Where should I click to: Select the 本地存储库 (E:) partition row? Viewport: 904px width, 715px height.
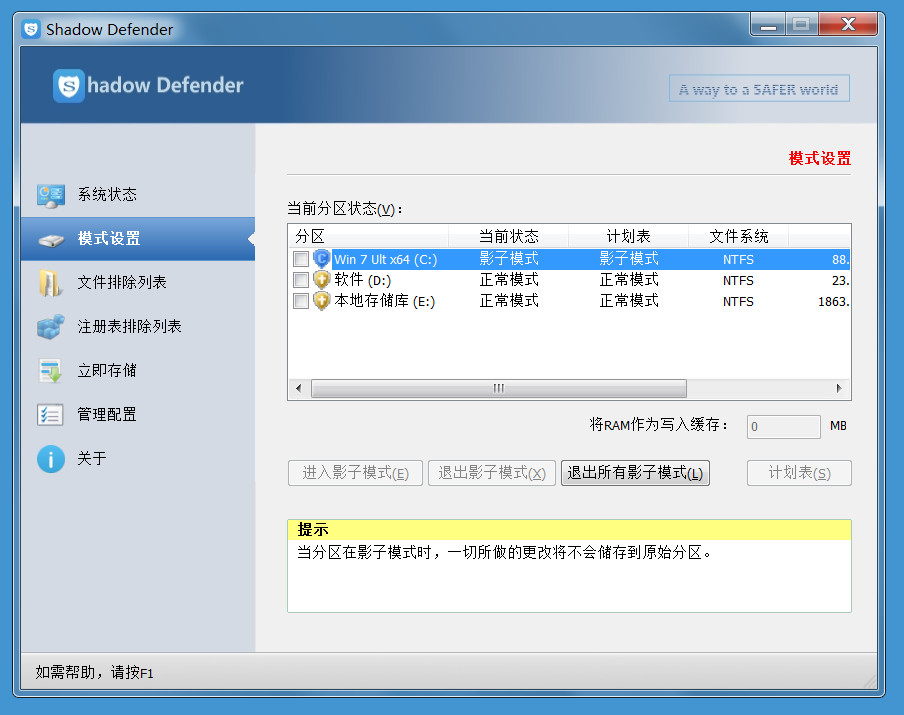(570, 301)
